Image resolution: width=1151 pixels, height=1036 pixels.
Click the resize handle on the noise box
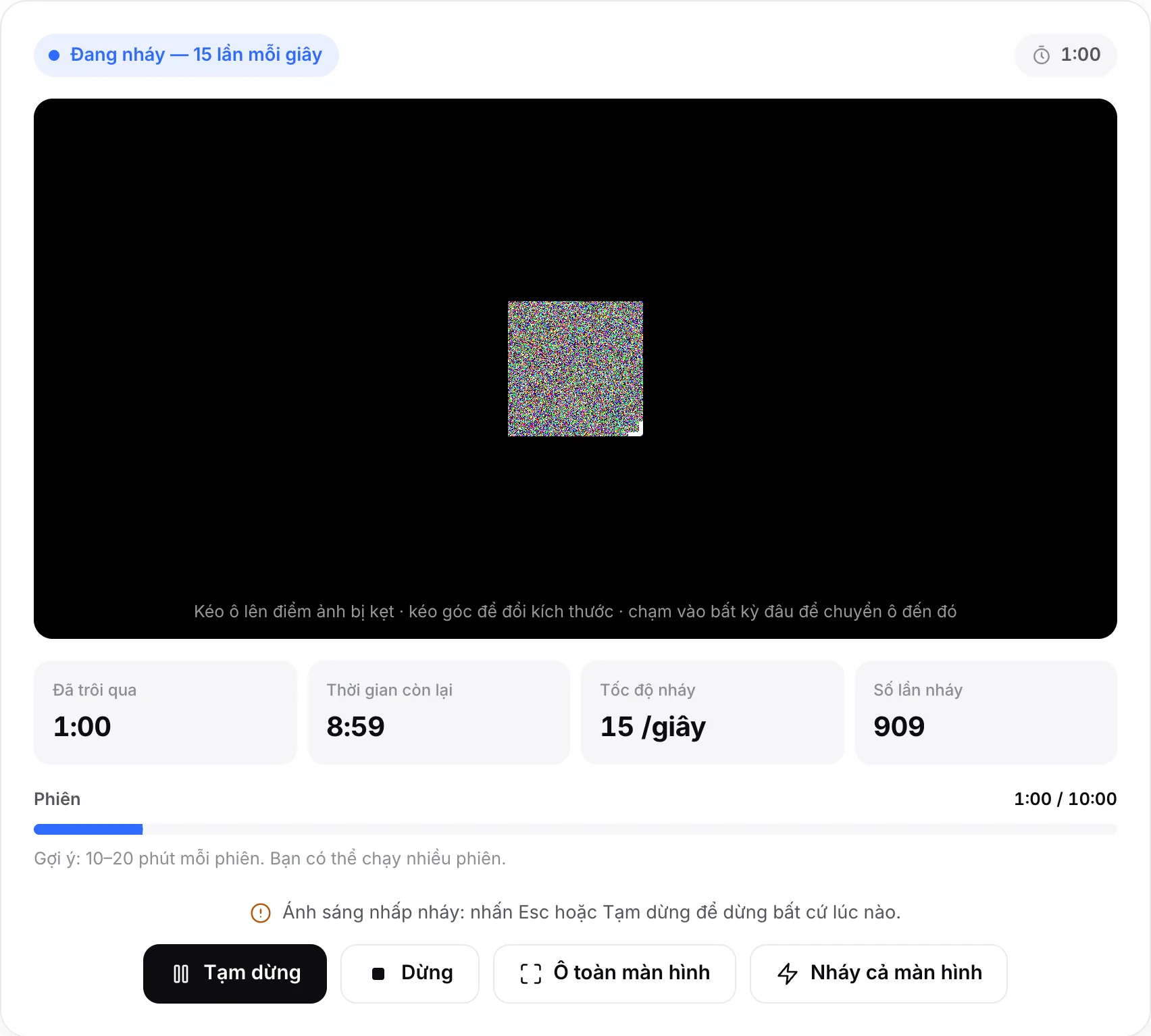(x=636, y=430)
